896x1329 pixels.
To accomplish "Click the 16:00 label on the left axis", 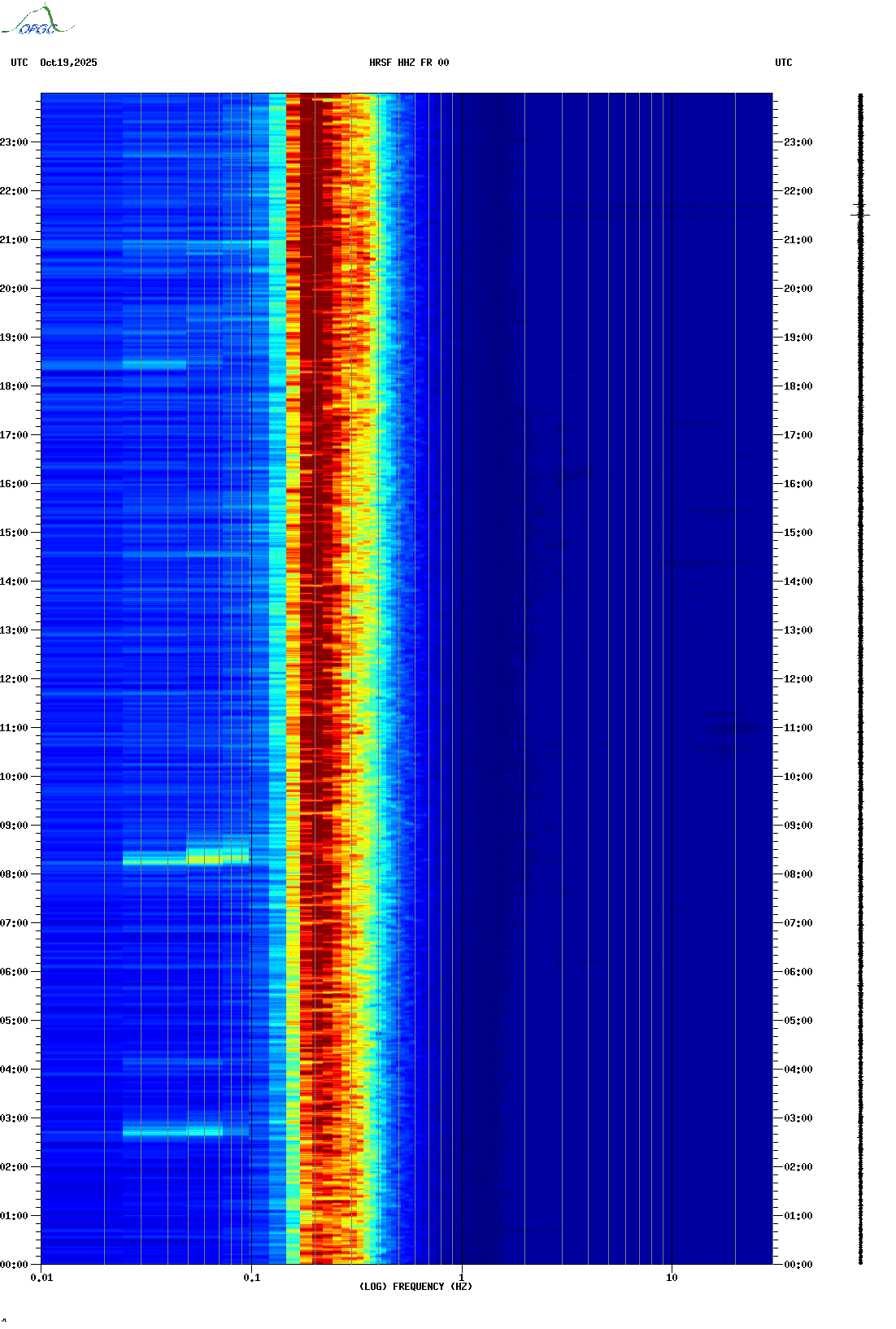I will 14,484.
